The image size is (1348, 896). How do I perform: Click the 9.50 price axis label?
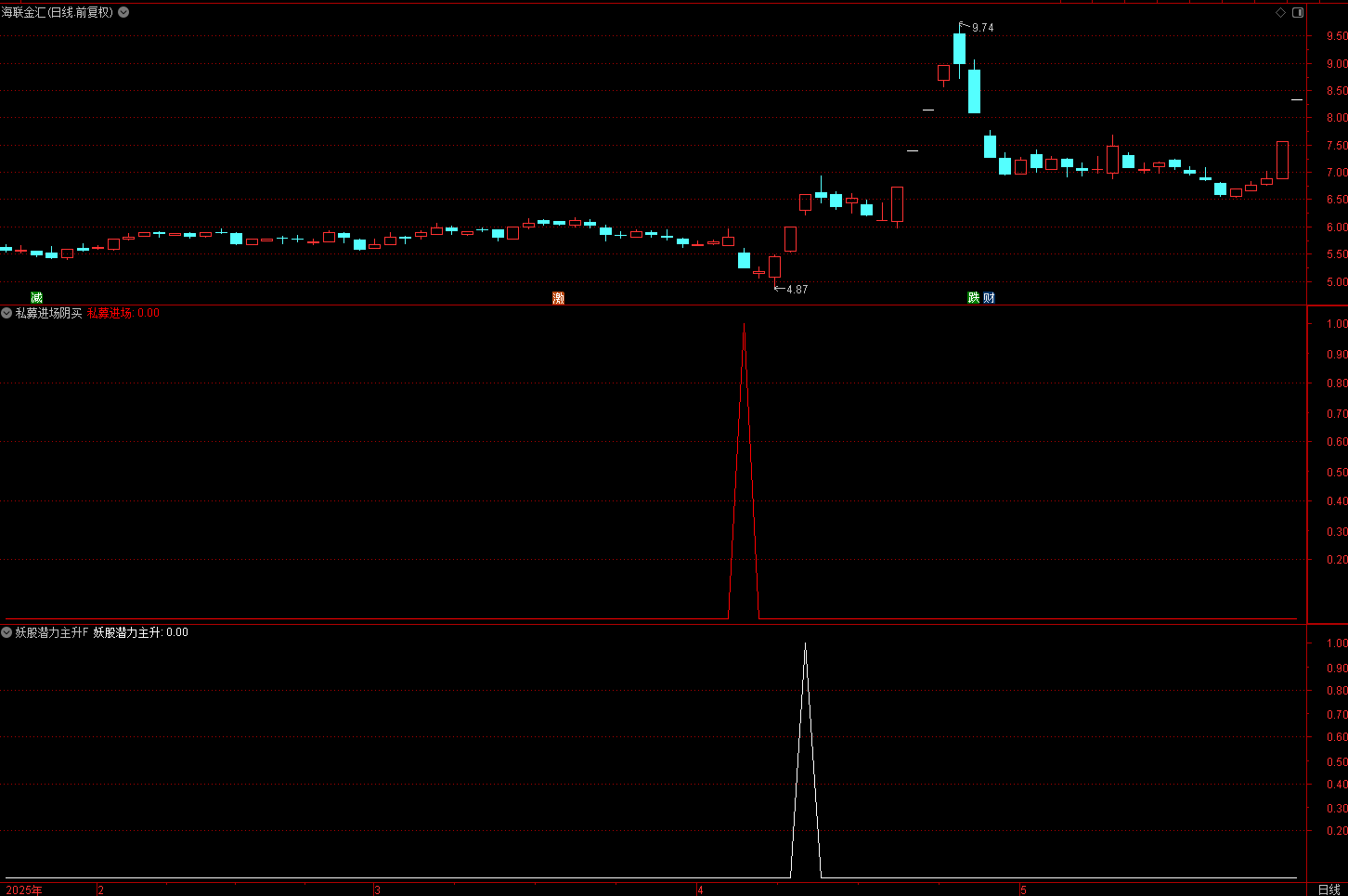tap(1337, 36)
